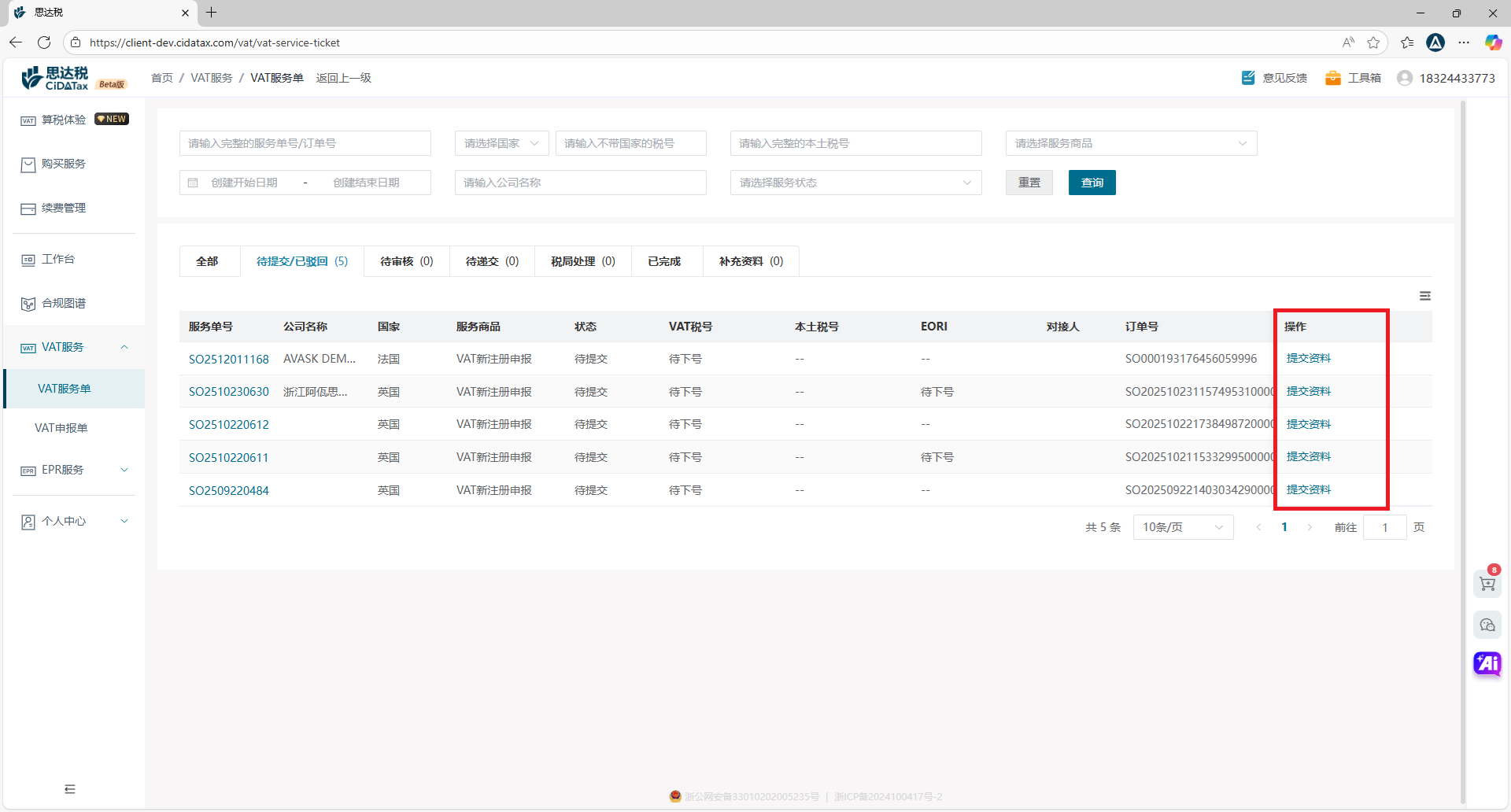Click the purple AI assistant icon

pyautogui.click(x=1487, y=663)
